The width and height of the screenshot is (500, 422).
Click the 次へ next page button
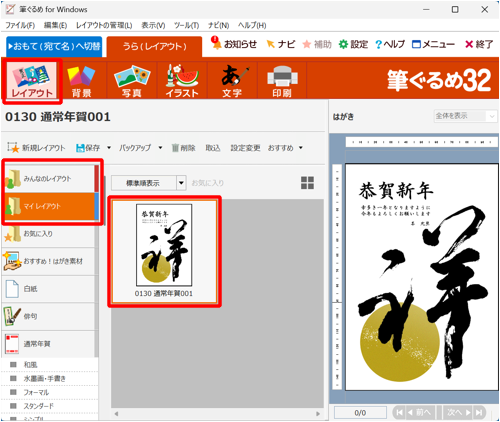pyautogui.click(x=458, y=413)
